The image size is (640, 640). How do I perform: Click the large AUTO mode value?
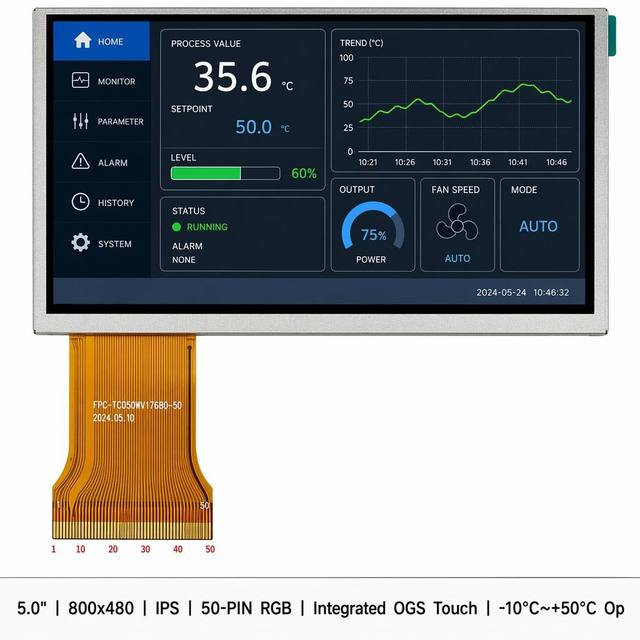[x=538, y=226]
